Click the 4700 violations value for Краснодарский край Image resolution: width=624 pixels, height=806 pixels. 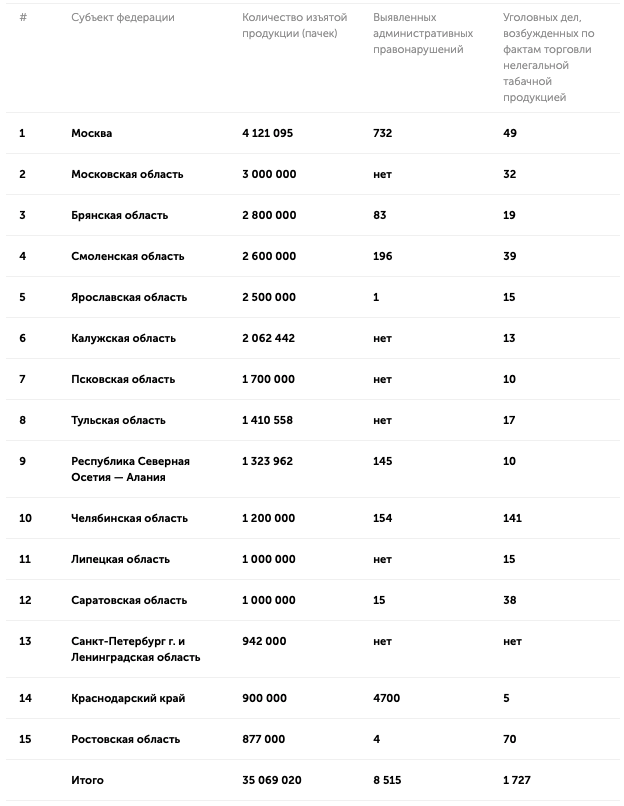pyautogui.click(x=387, y=698)
